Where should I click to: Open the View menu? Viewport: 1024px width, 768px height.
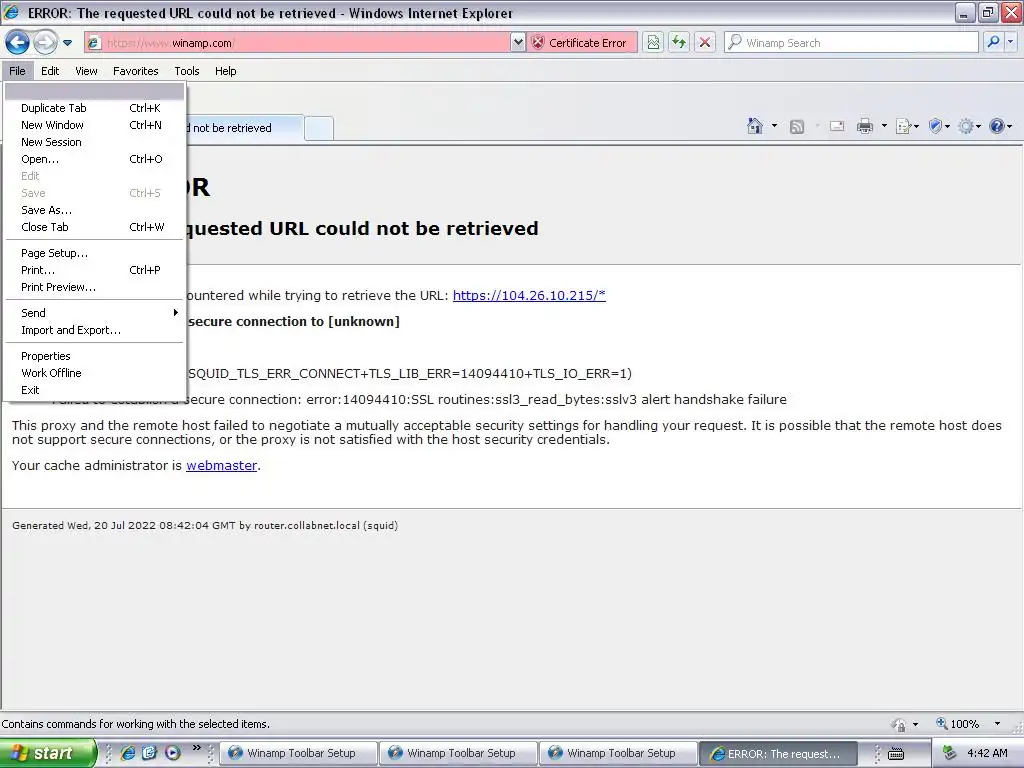(x=86, y=71)
